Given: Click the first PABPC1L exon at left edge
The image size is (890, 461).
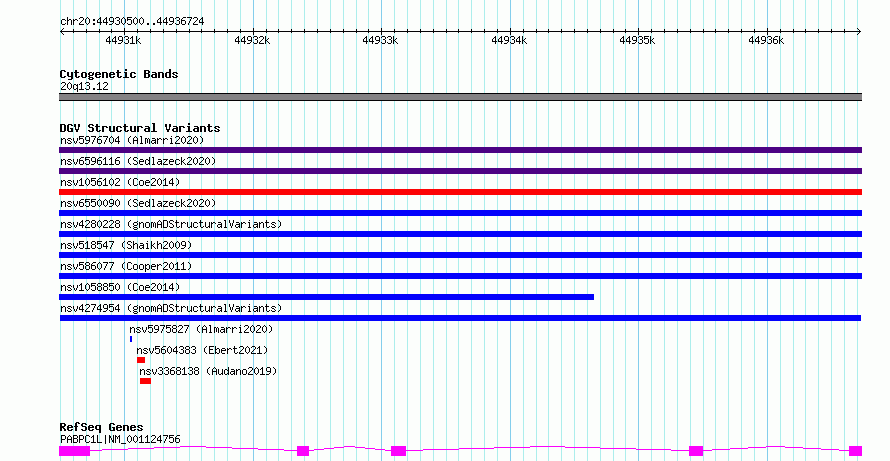Looking at the screenshot, I should tap(74, 451).
